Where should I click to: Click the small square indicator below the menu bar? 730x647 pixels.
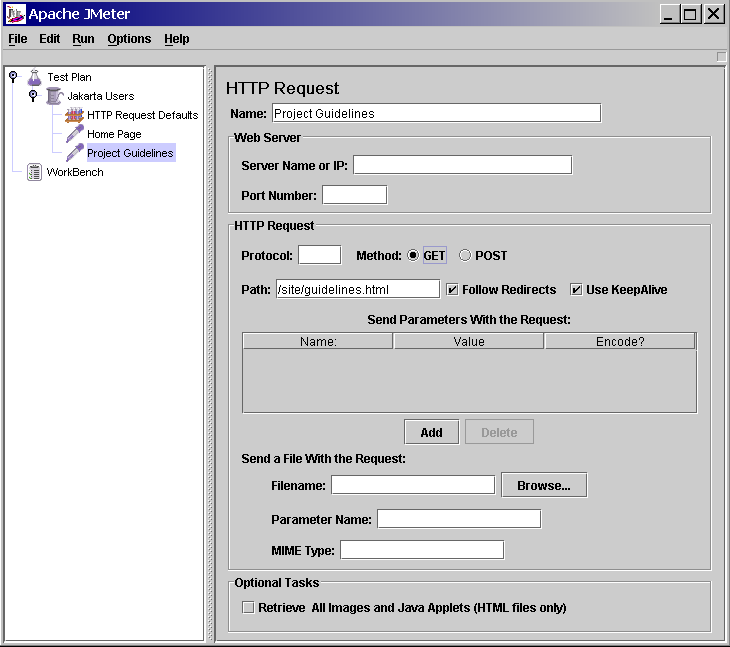[x=721, y=57]
